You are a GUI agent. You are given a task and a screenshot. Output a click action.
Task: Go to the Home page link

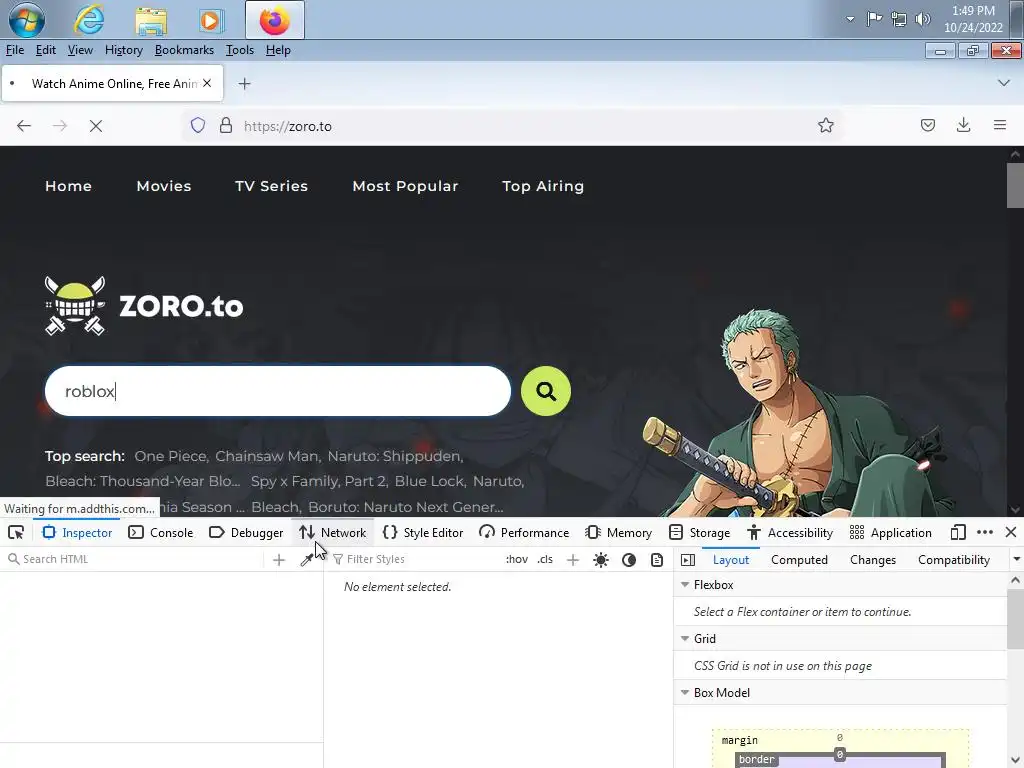pyautogui.click(x=68, y=186)
